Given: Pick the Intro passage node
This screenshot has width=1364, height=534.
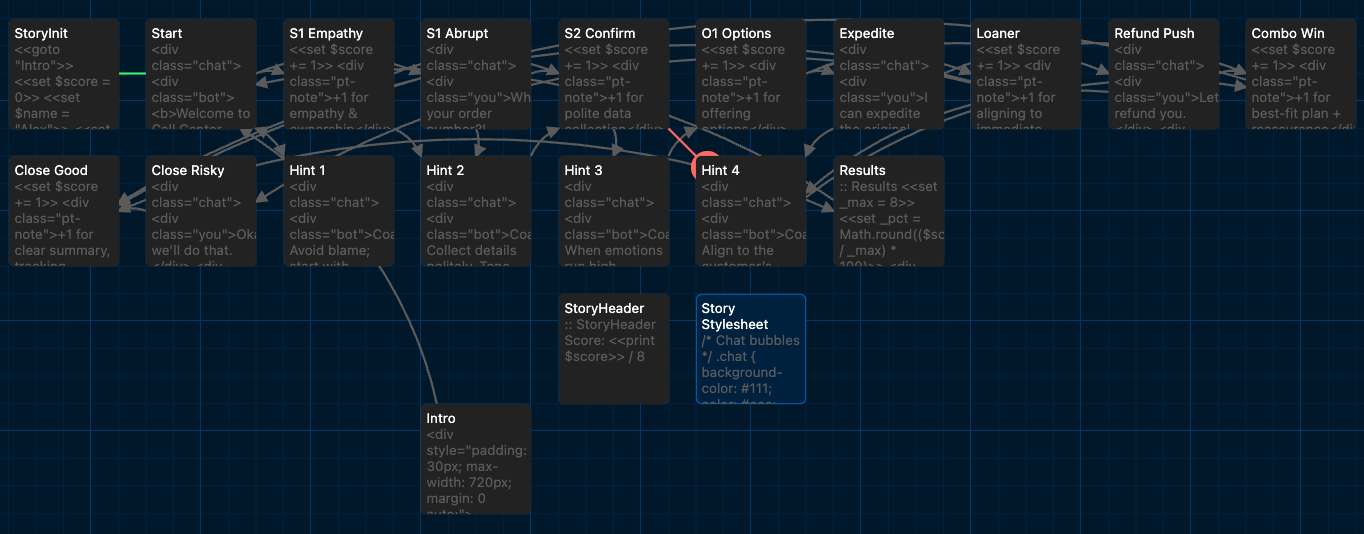Looking at the screenshot, I should (476, 459).
